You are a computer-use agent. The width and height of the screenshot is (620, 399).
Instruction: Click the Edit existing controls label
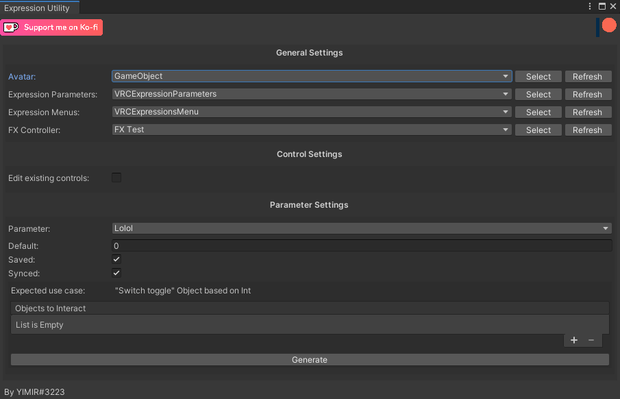[49, 178]
